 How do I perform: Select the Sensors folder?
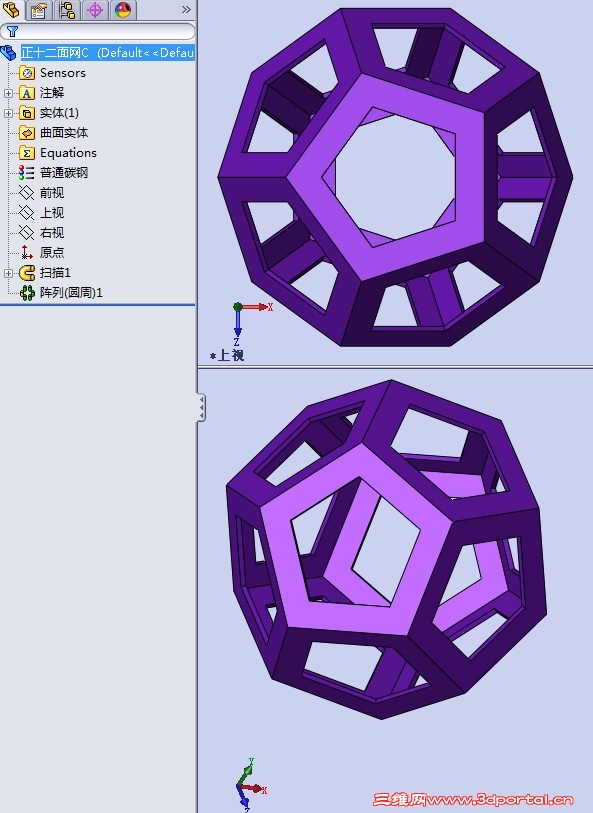point(63,73)
